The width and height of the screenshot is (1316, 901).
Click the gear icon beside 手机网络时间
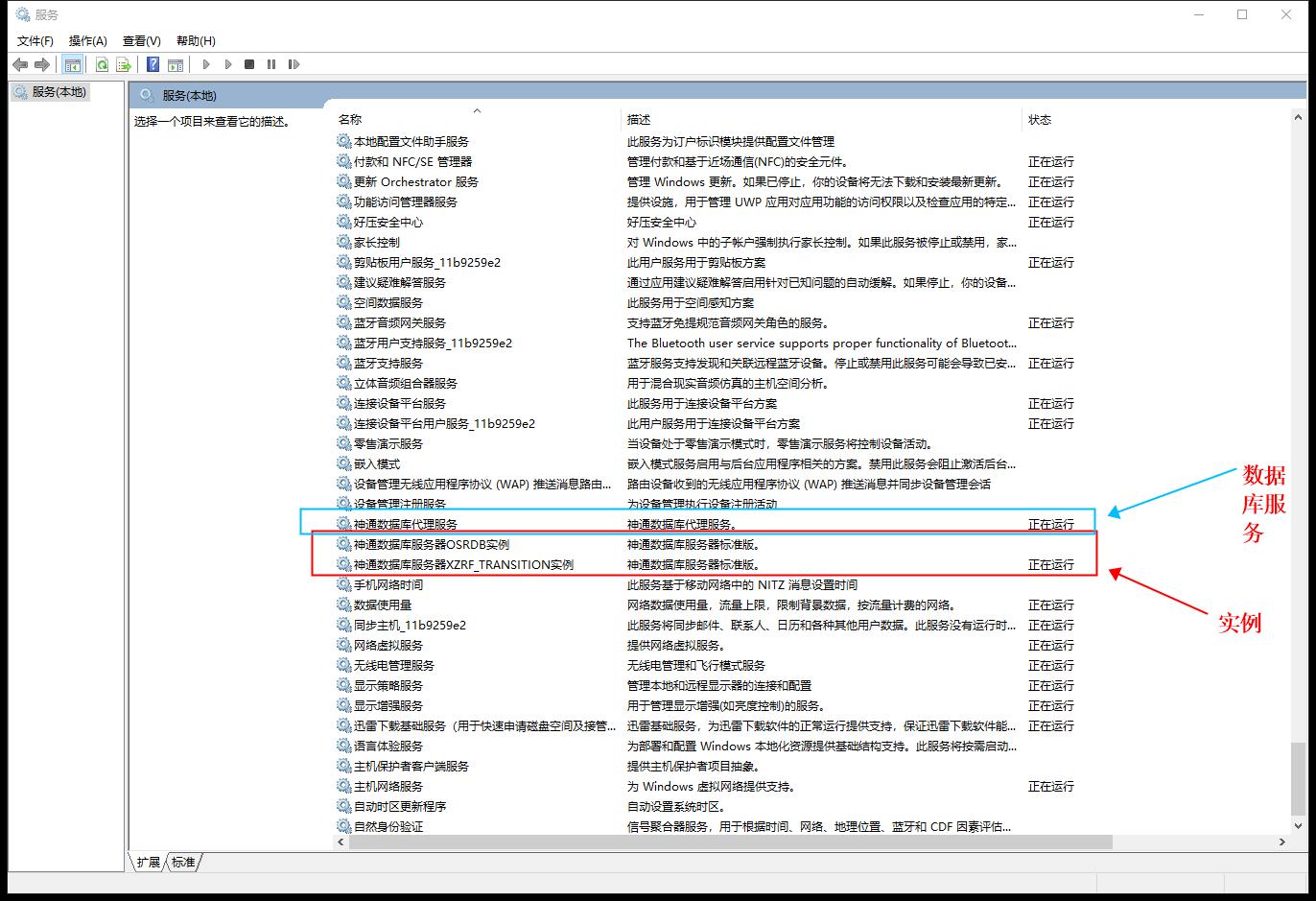(x=344, y=584)
